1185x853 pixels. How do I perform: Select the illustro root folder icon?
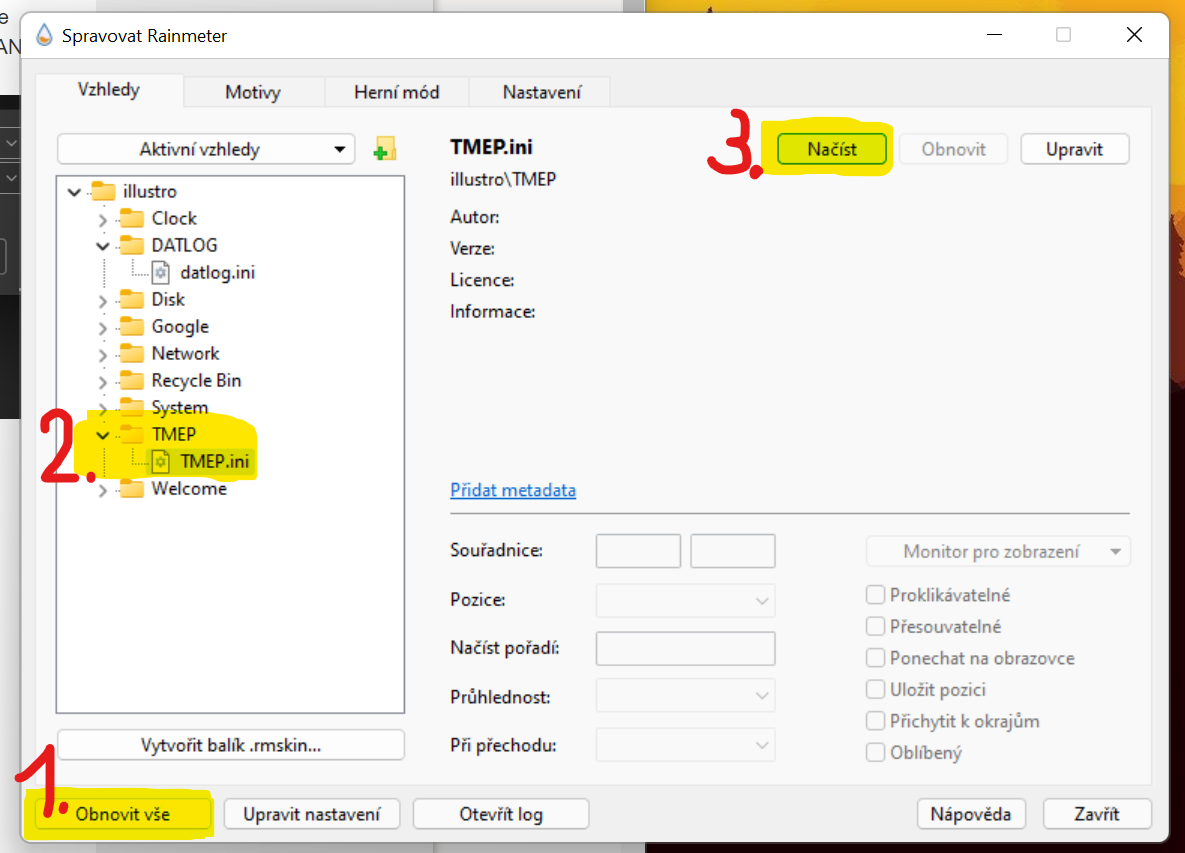coord(103,191)
